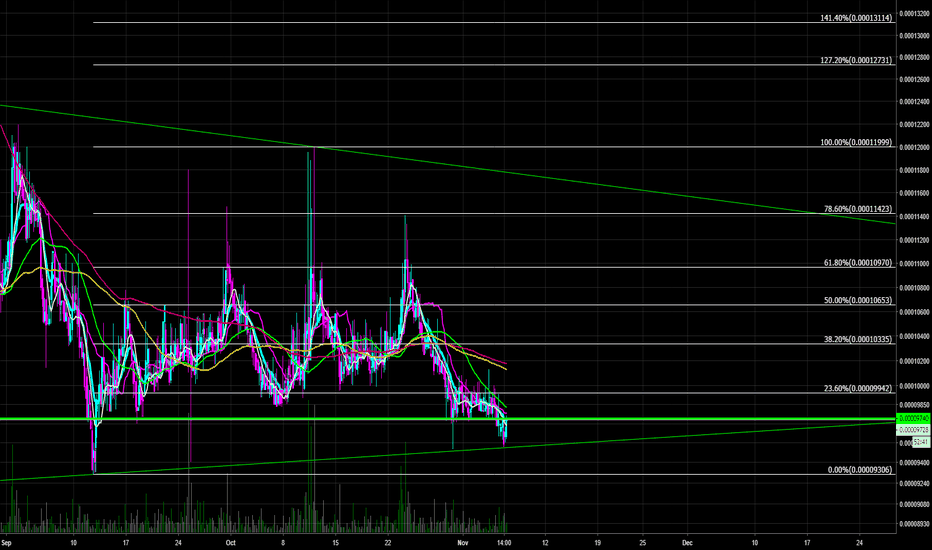This screenshot has height=550, width=932.
Task: Click the Nov label on time axis
Action: [x=463, y=543]
